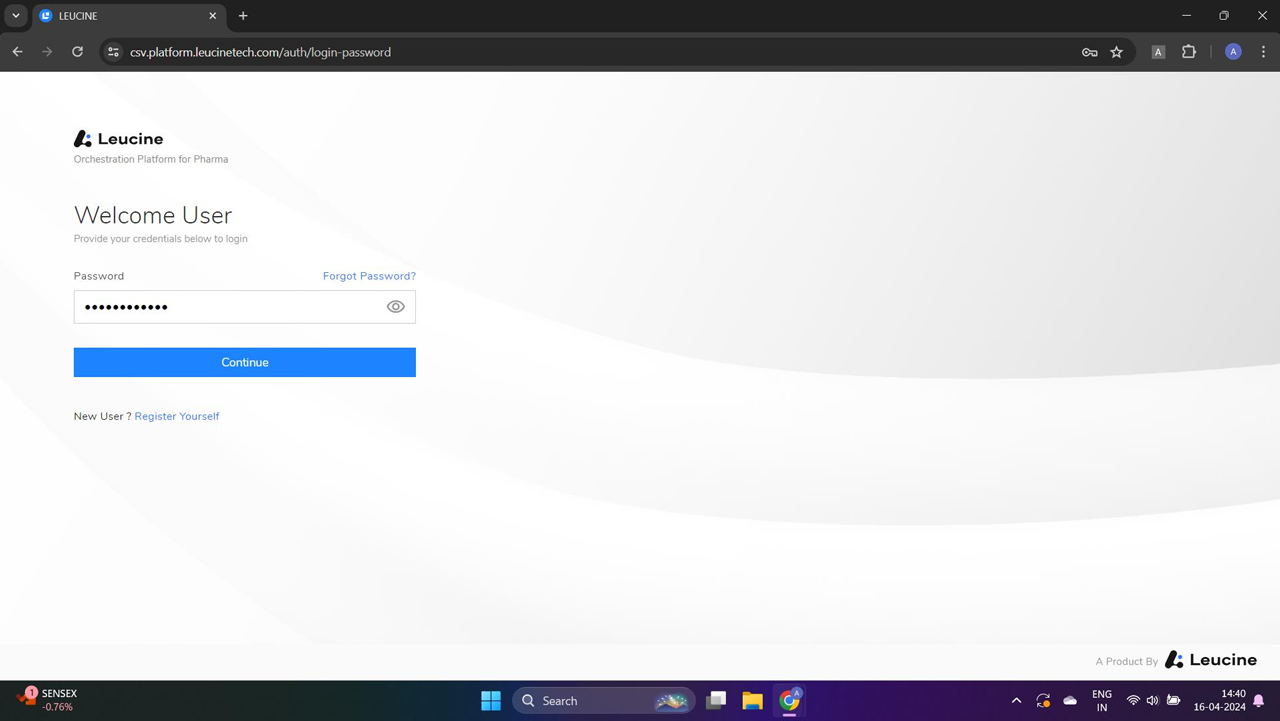Click the sync tray icon beside the cloud
This screenshot has height=721, width=1280.
click(1043, 701)
